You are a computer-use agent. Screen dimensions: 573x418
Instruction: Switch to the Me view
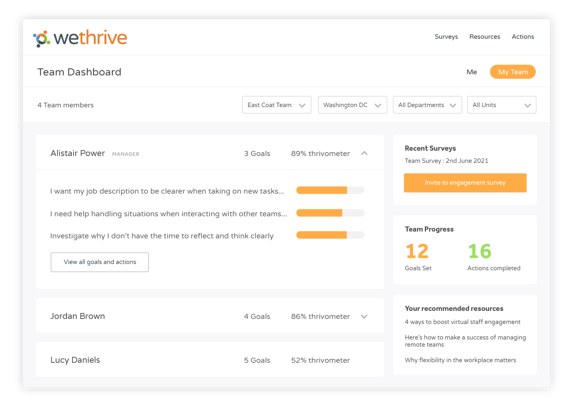(x=472, y=72)
